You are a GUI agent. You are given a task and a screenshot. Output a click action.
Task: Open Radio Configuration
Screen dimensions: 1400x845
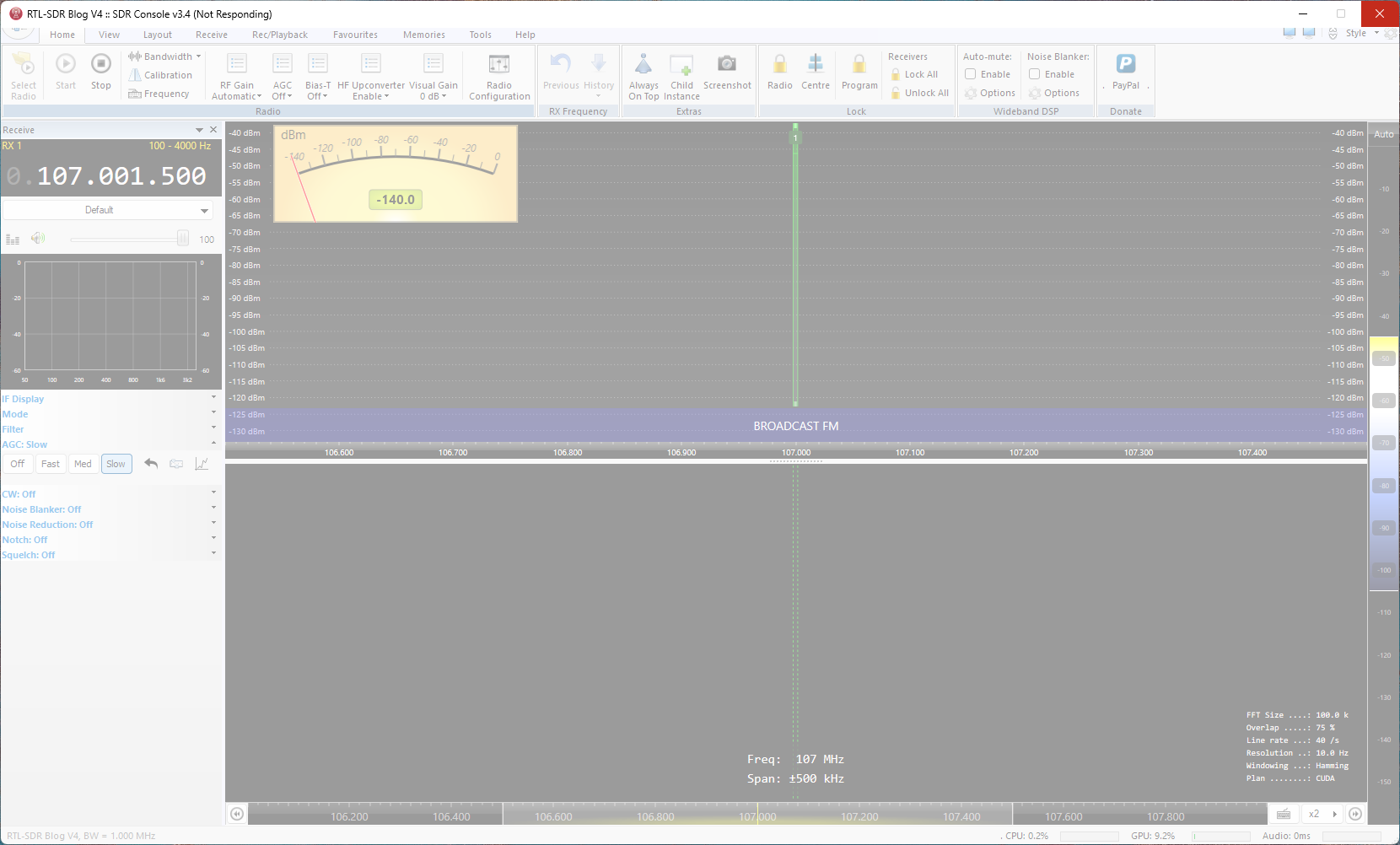click(499, 74)
